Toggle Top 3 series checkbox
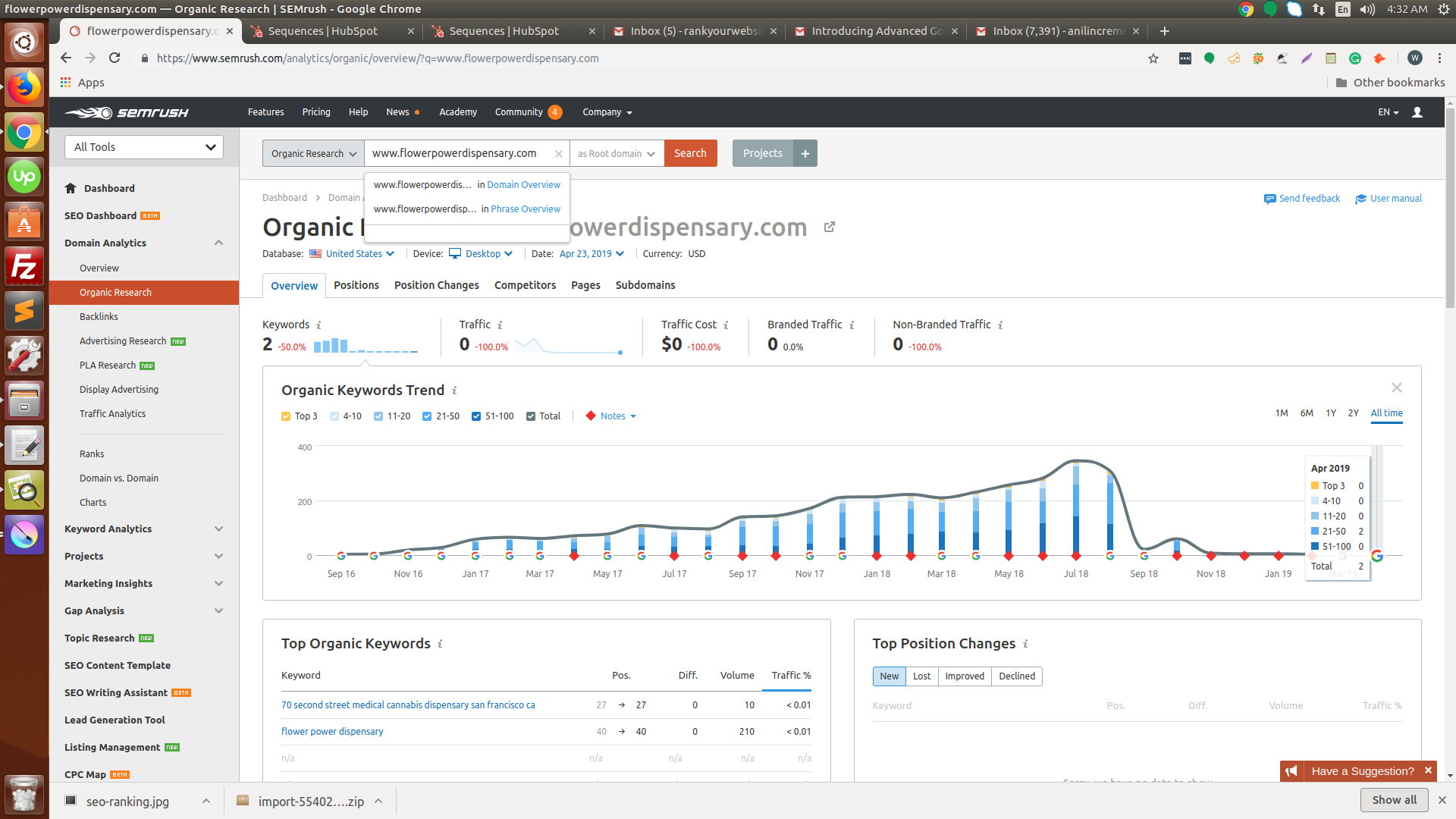 point(286,416)
